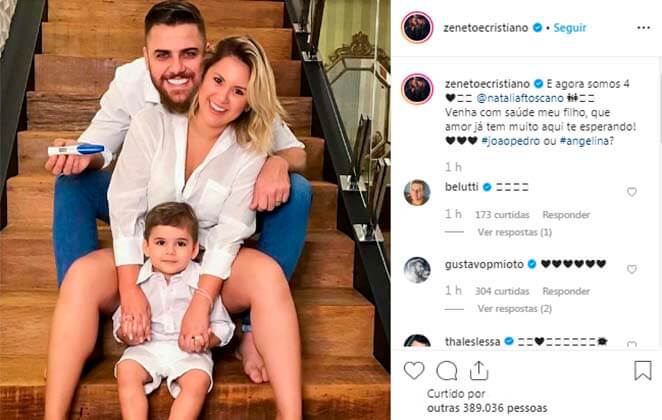Screen dimensions: 662x420
Task: View belutti's profile avatar
Action: click(x=417, y=192)
